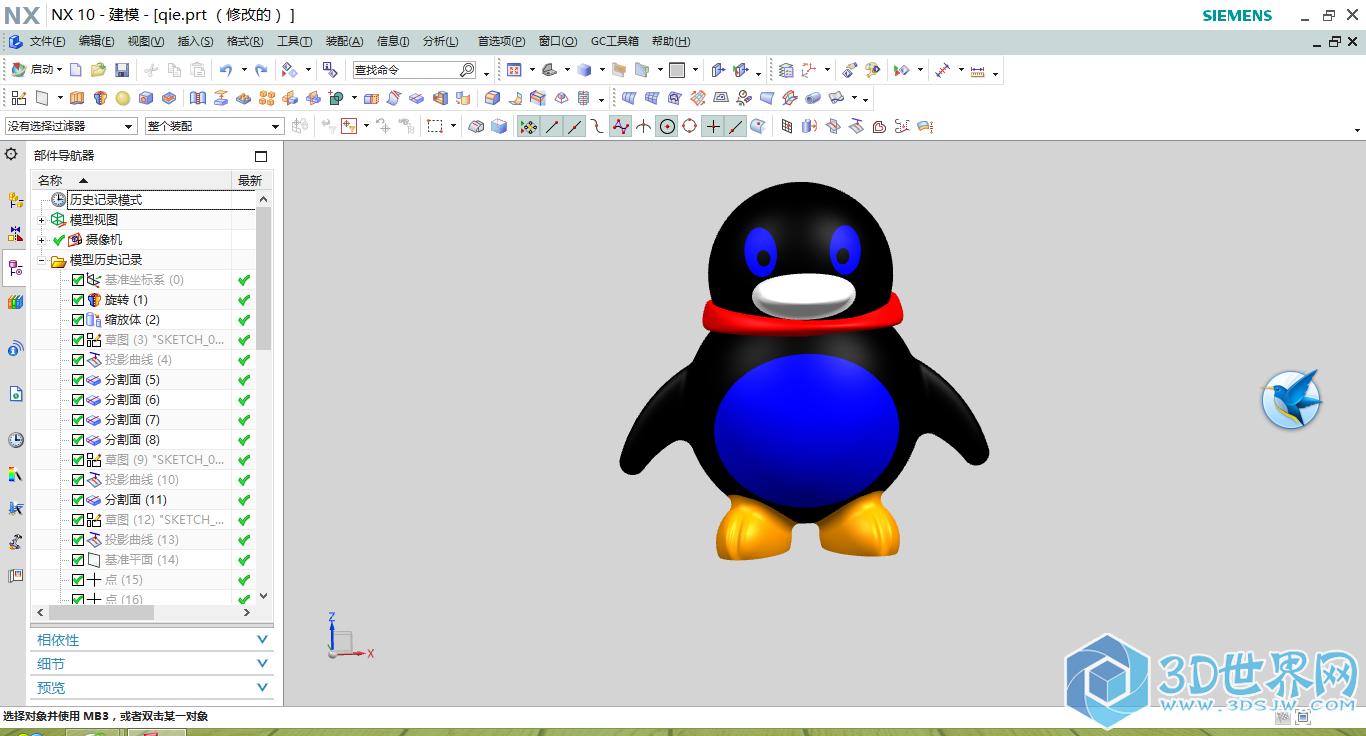Click the floating blue bird icon
Viewport: 1366px width, 736px height.
1291,399
